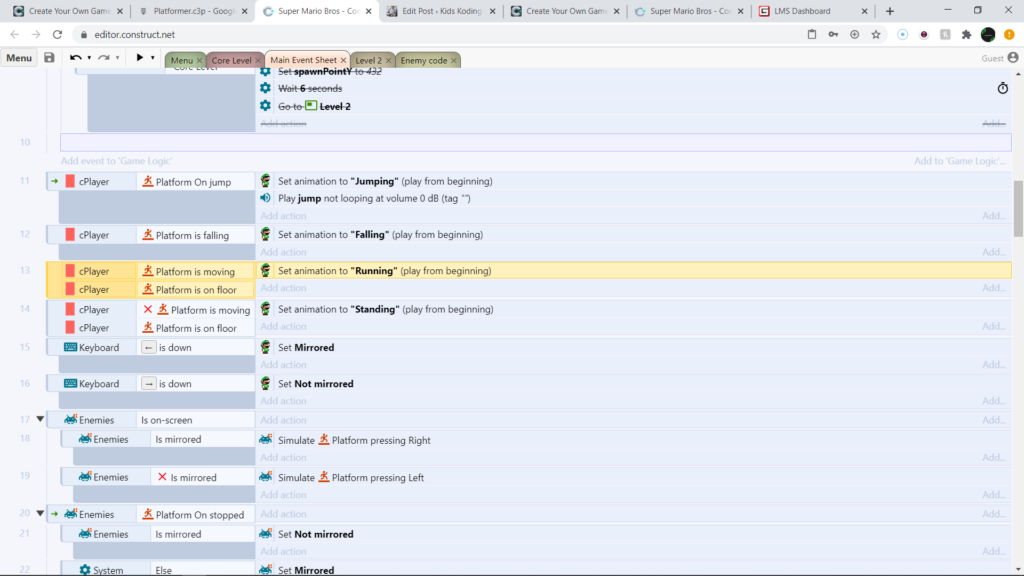
Task: Open the preview options dropdown arrow
Action: click(x=153, y=57)
